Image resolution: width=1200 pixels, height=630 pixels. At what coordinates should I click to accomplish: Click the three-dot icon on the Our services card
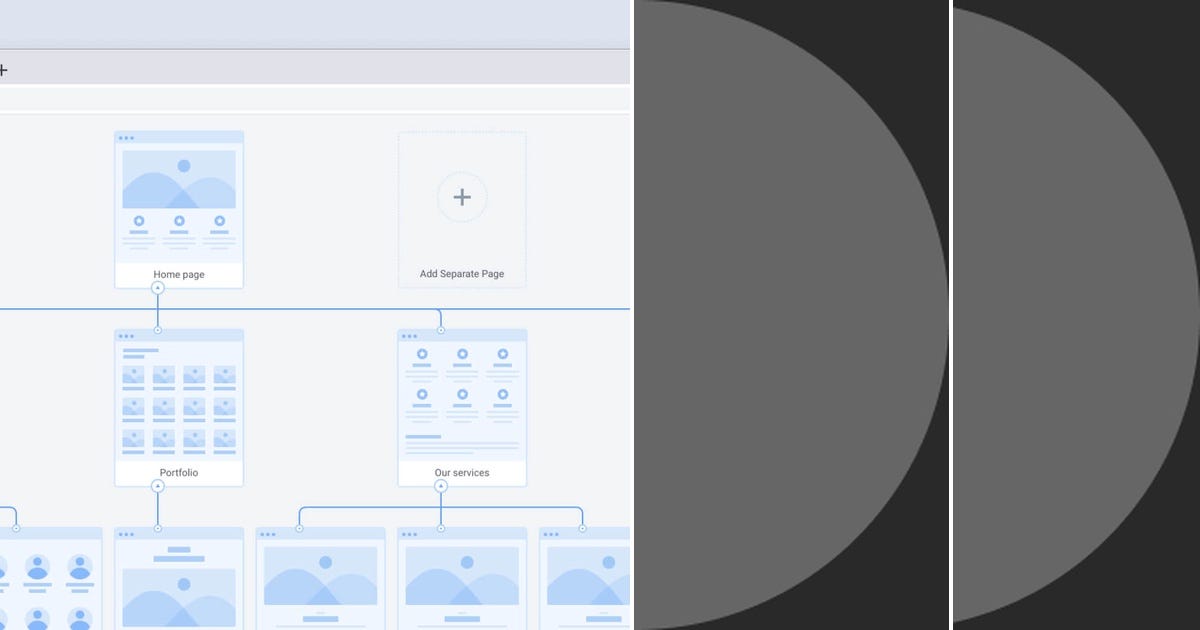coord(411,336)
